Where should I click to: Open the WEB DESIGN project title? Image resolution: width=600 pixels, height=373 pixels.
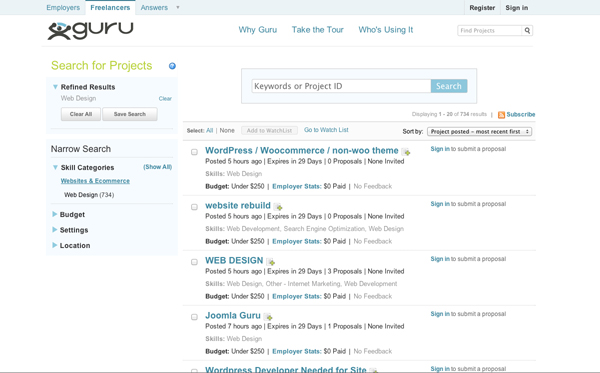tap(234, 261)
